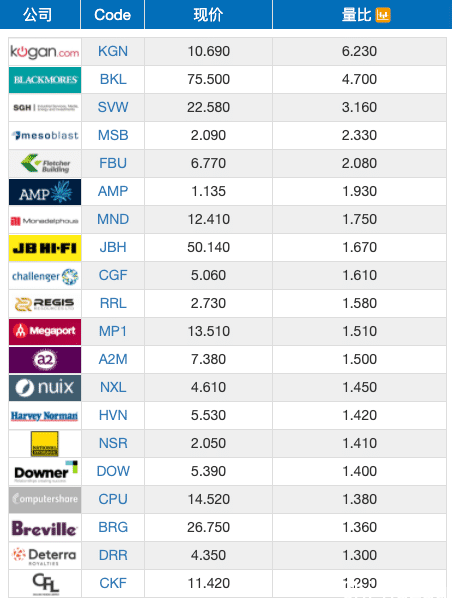The width and height of the screenshot is (452, 603).
Task: Follow the BKL code link
Action: coord(113,79)
